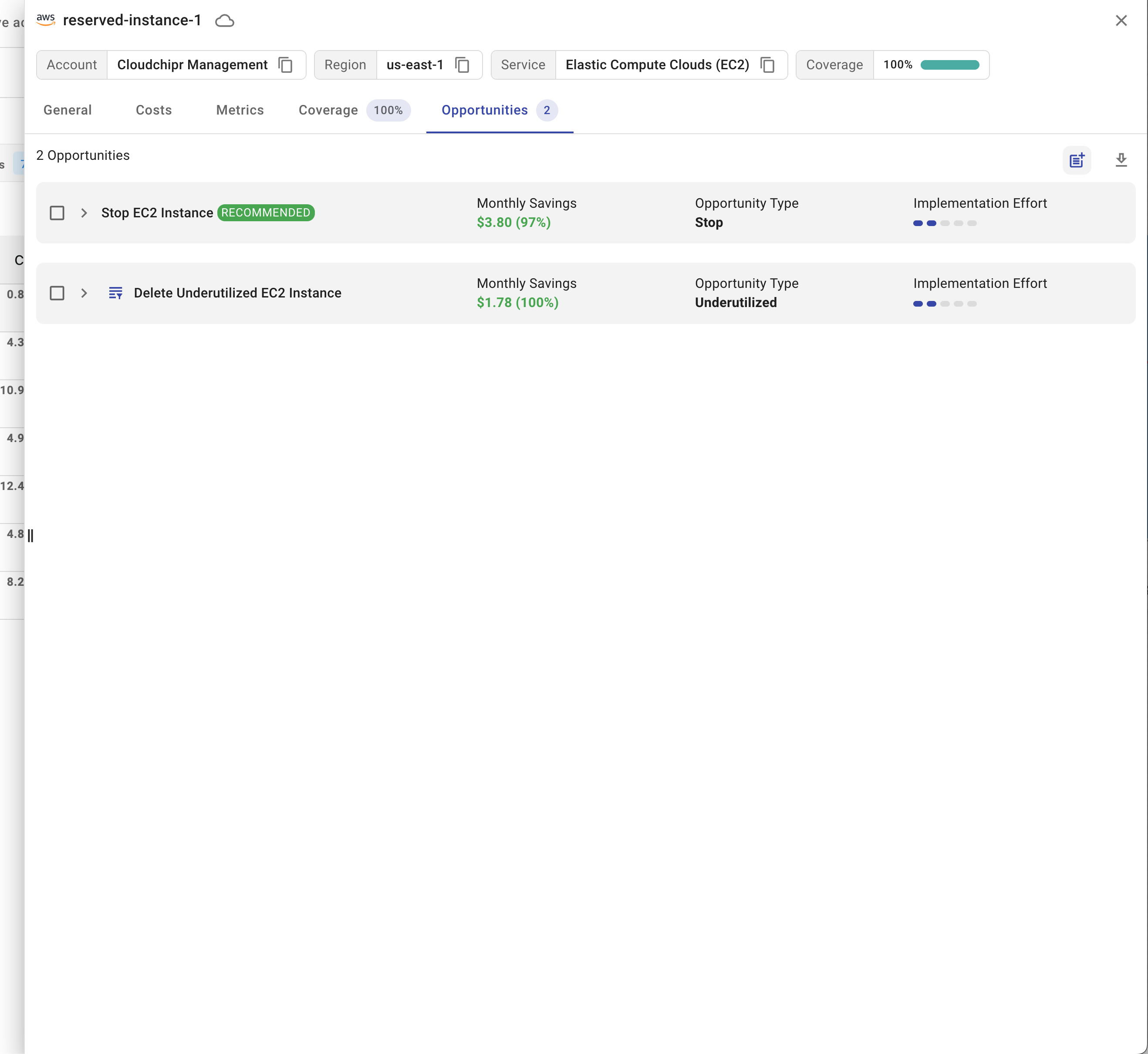
Task: Click the filter-list icon on Delete Underutilized row
Action: click(x=116, y=293)
